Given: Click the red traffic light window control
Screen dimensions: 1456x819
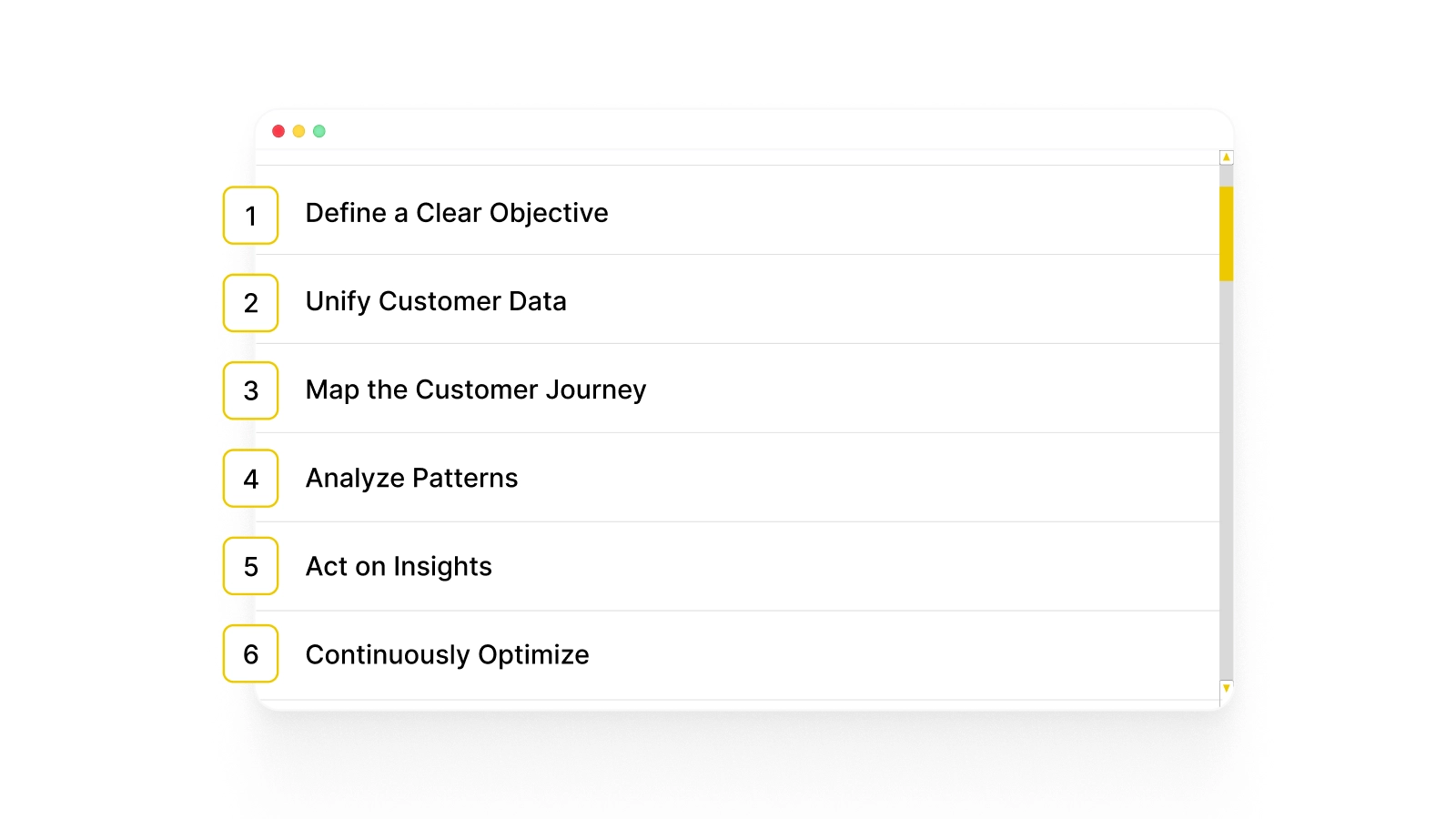Looking at the screenshot, I should coord(278,131).
